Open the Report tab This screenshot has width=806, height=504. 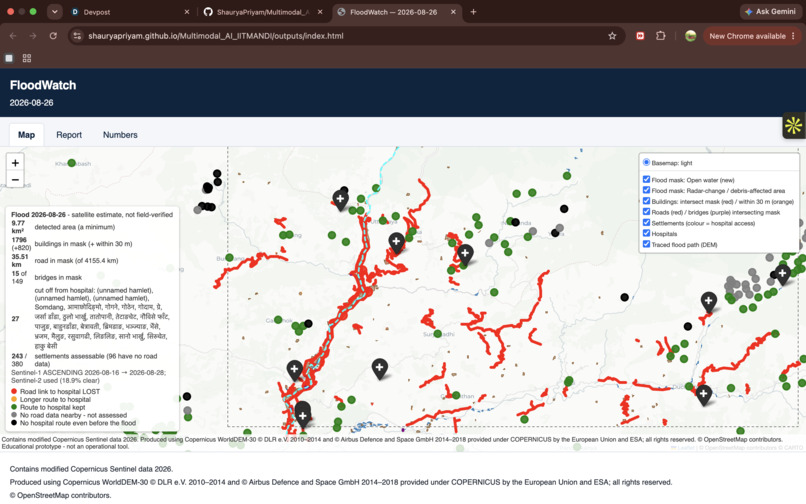(x=69, y=135)
